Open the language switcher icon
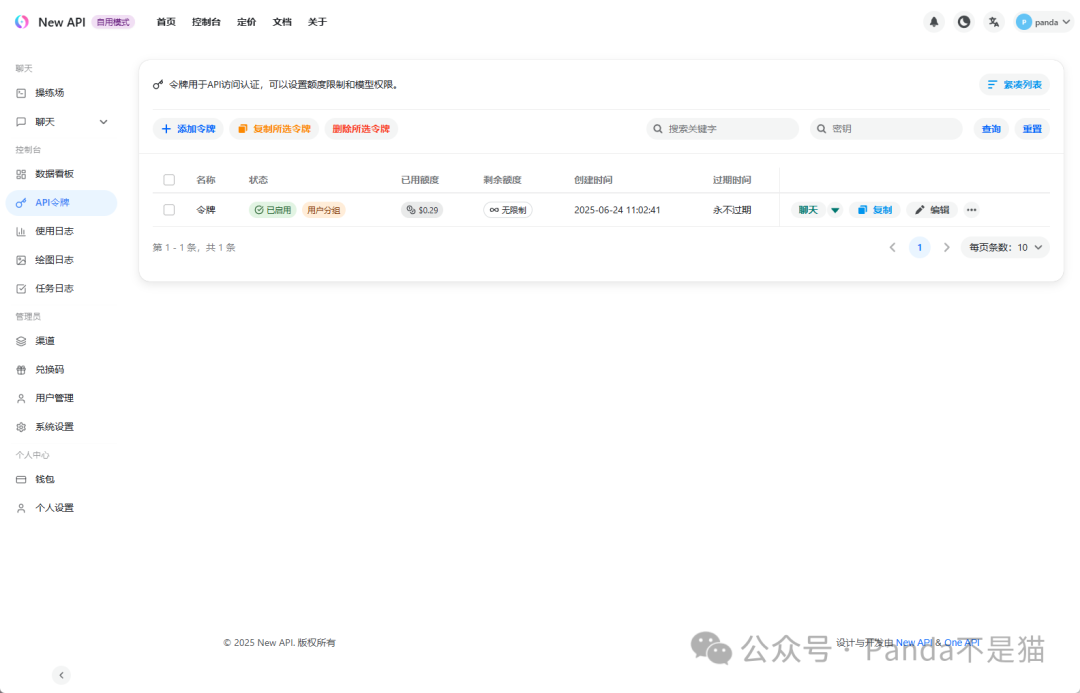1080x693 pixels. 993,22
